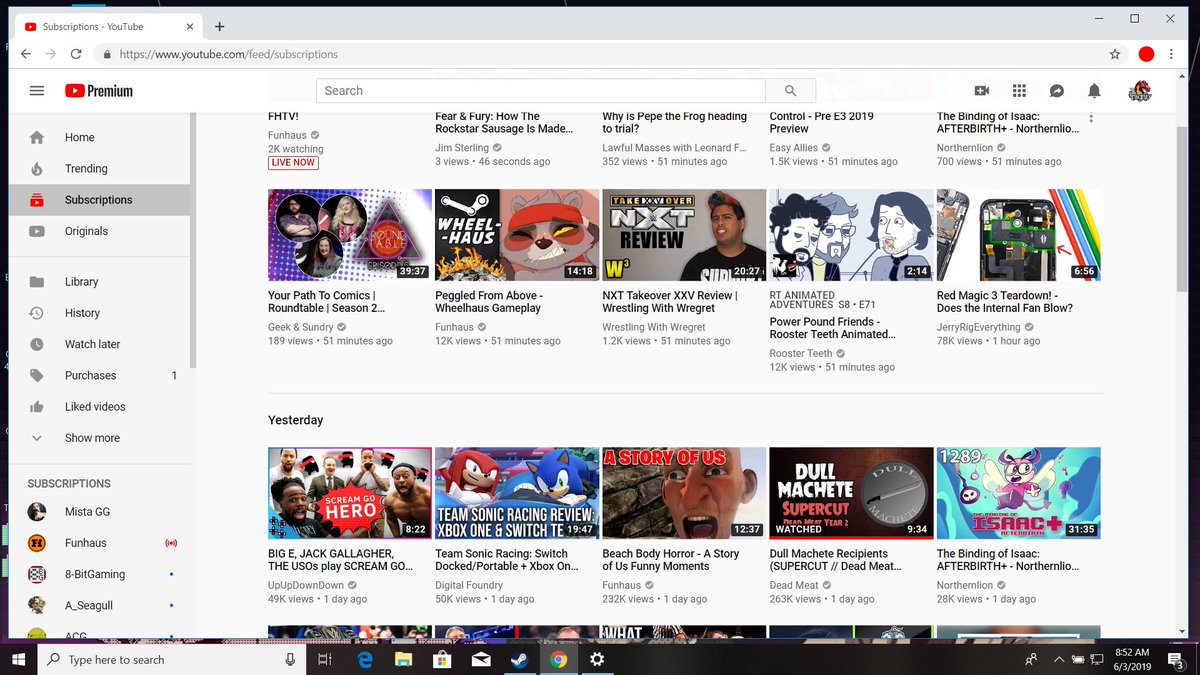Open a new browser tab

(219, 27)
